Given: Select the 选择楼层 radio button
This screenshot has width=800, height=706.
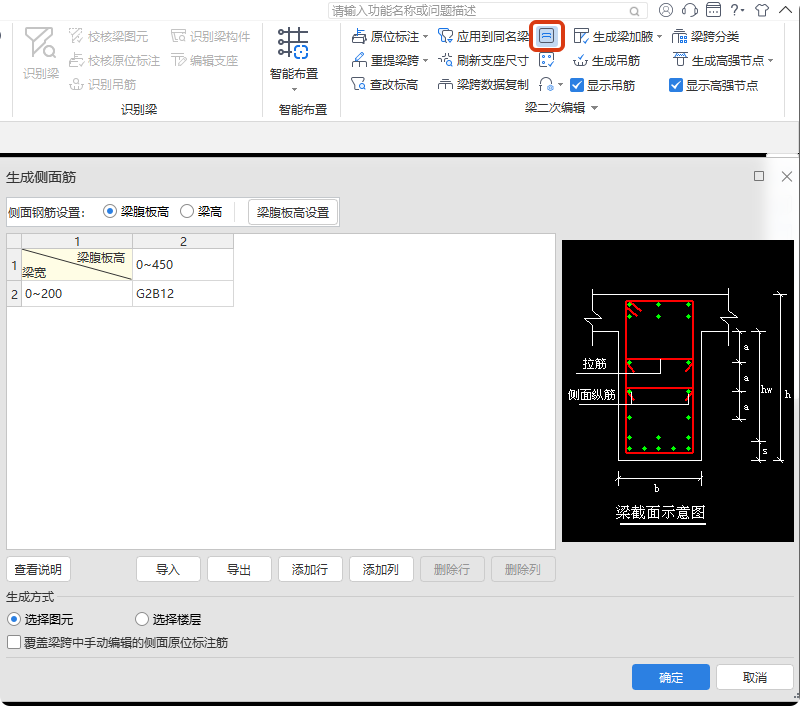Looking at the screenshot, I should tap(142, 619).
